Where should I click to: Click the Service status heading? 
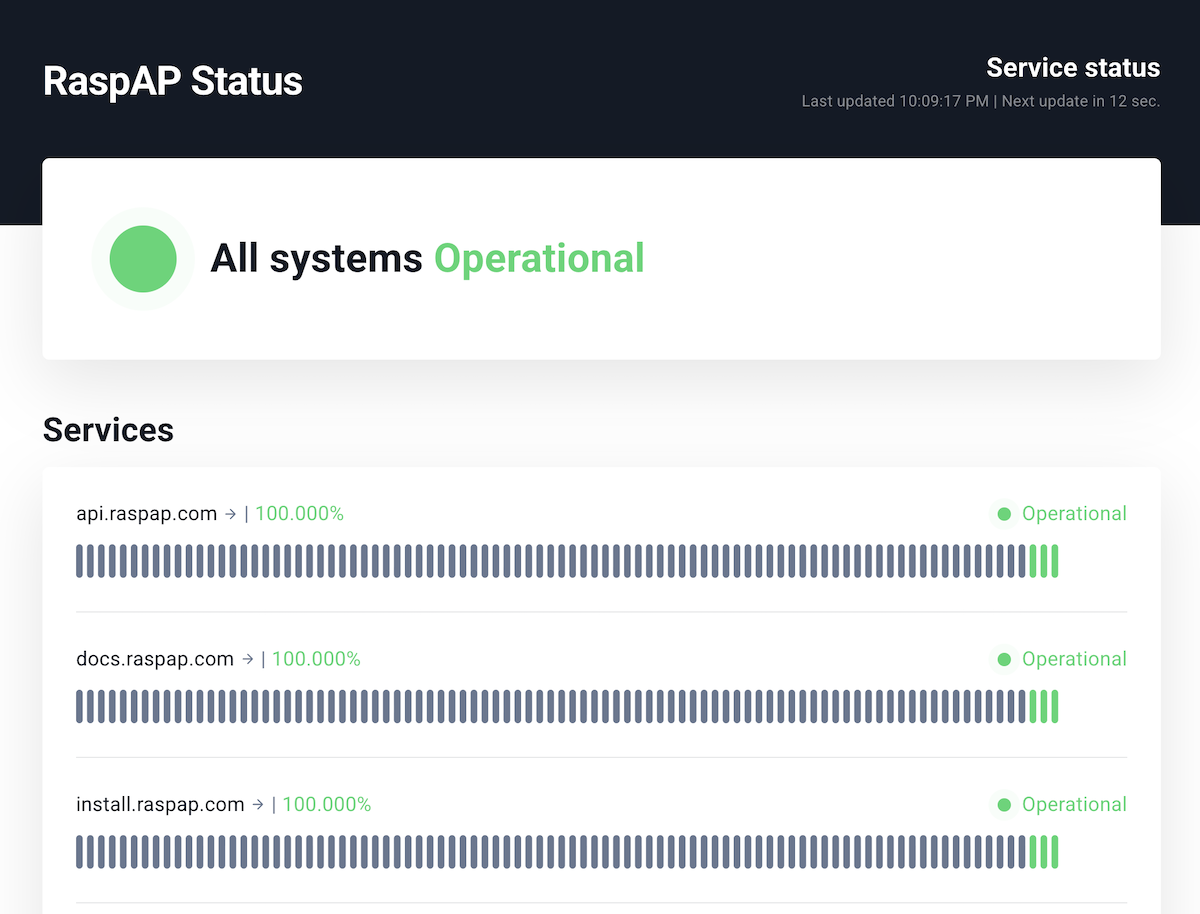(1073, 68)
